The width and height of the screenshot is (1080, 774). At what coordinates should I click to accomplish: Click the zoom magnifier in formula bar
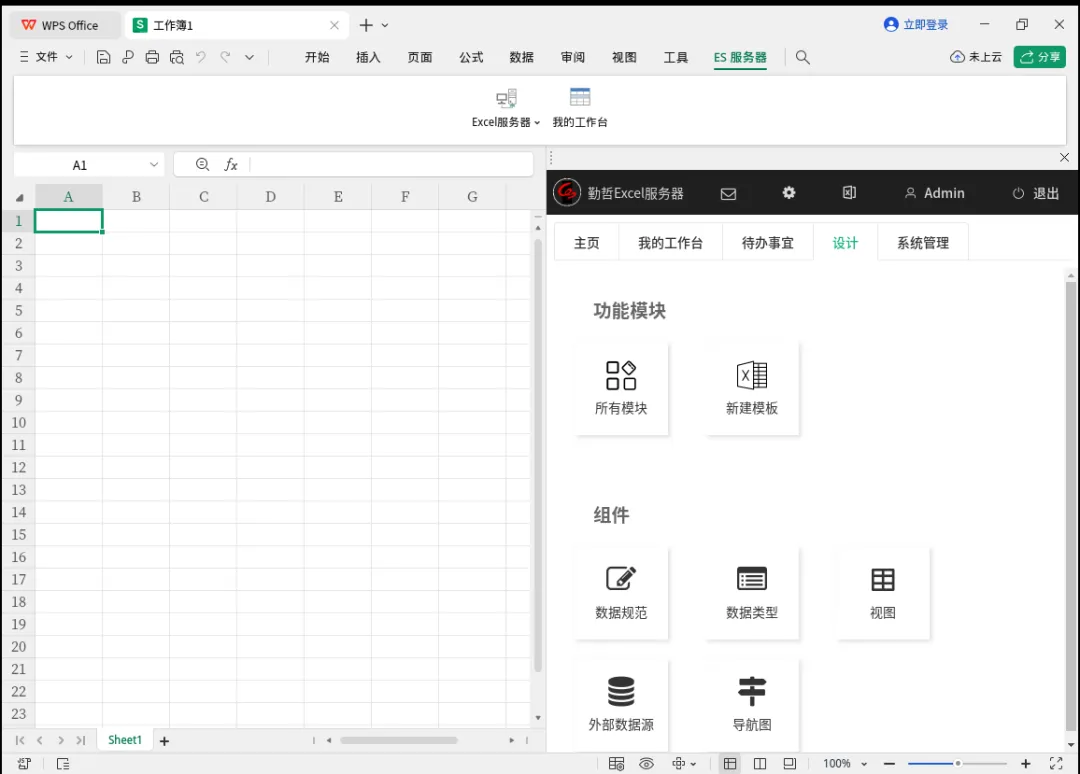(x=202, y=164)
